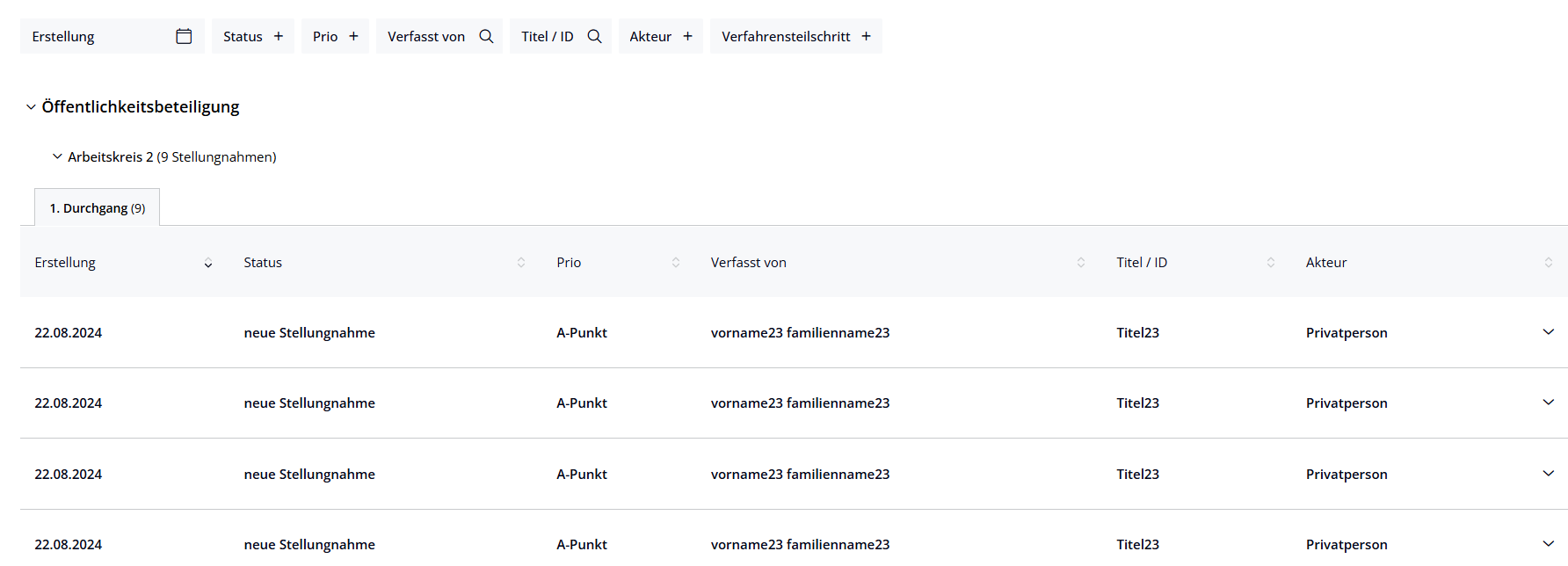This screenshot has width=1568, height=566.
Task: Click into the Erstellung date filter field
Action: pyautogui.click(x=97, y=36)
